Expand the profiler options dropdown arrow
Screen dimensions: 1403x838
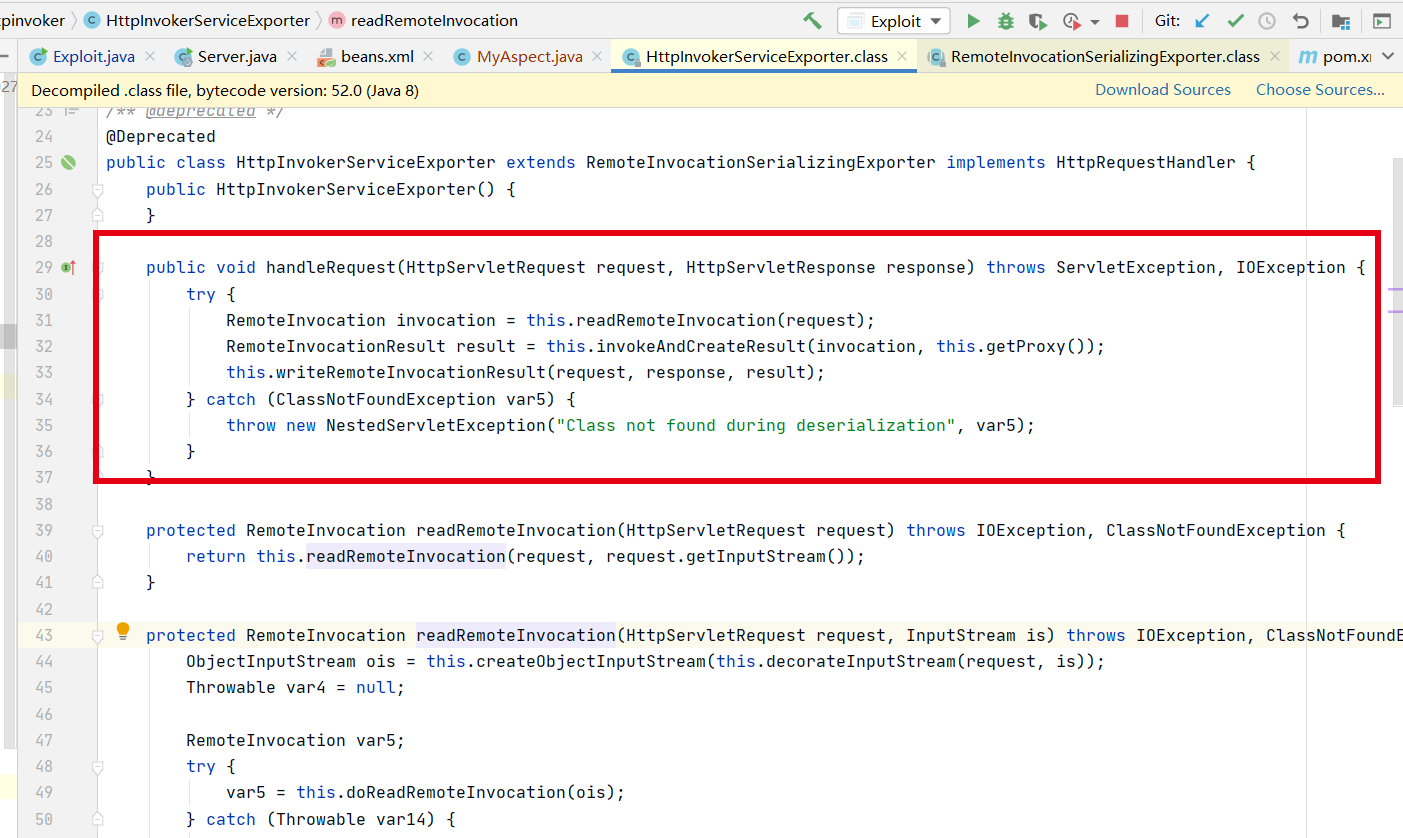click(x=1095, y=21)
